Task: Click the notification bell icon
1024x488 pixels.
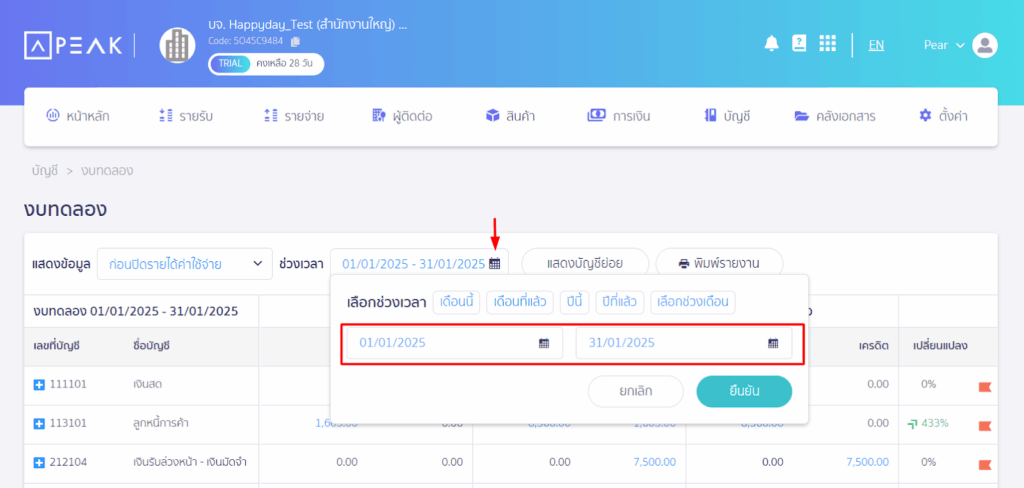Action: tap(771, 44)
